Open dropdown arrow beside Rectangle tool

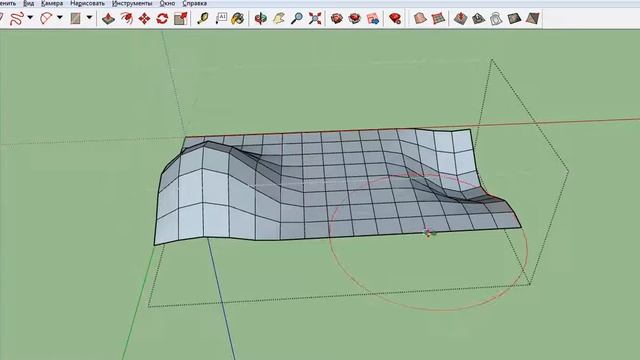(89, 18)
